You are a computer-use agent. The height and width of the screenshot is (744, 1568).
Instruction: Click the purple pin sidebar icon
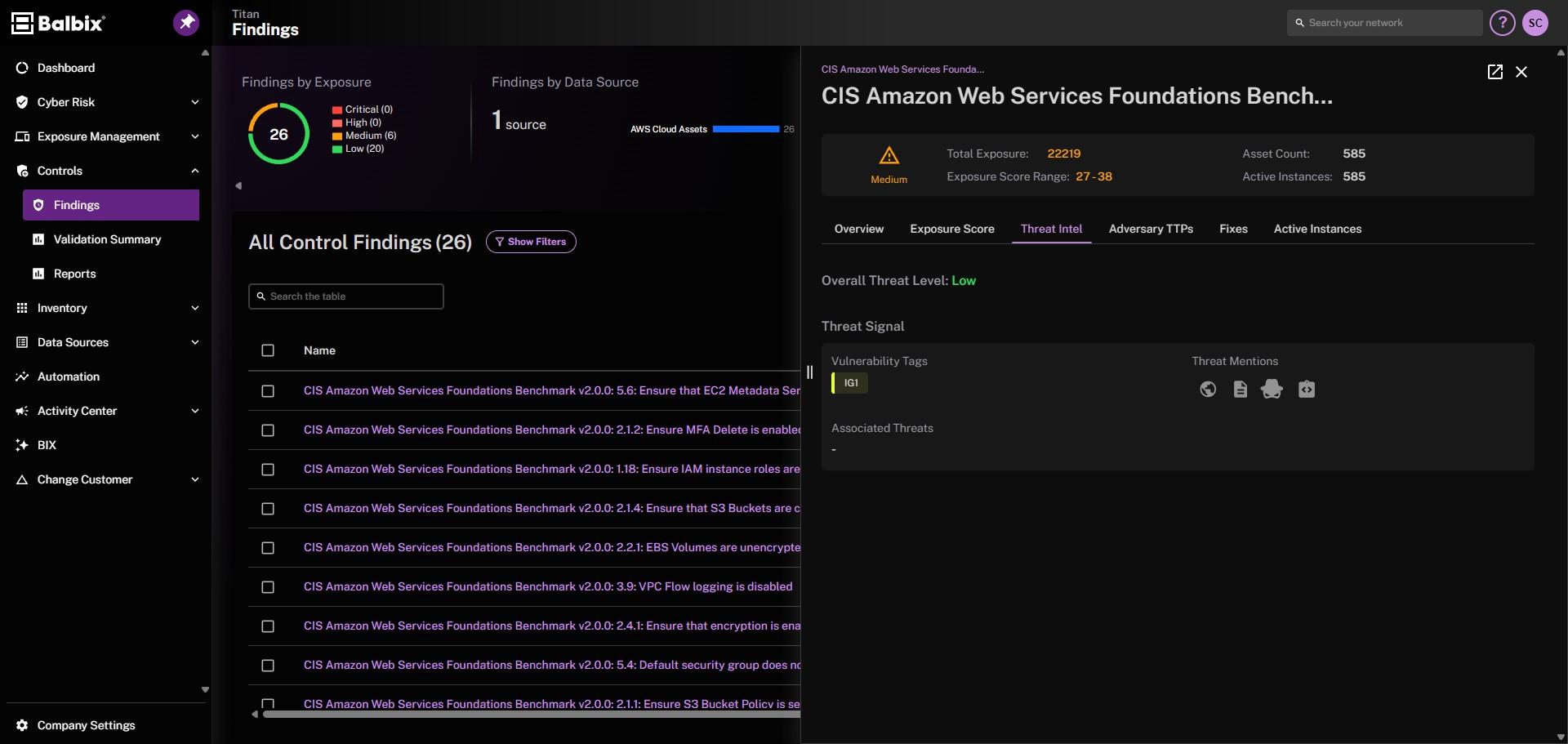pos(186,23)
